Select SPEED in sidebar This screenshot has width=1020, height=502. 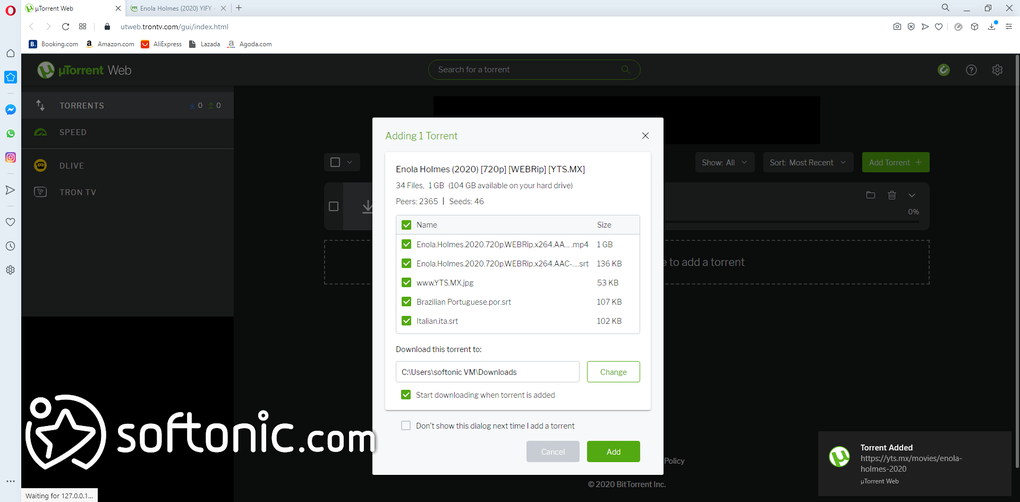pyautogui.click(x=127, y=132)
